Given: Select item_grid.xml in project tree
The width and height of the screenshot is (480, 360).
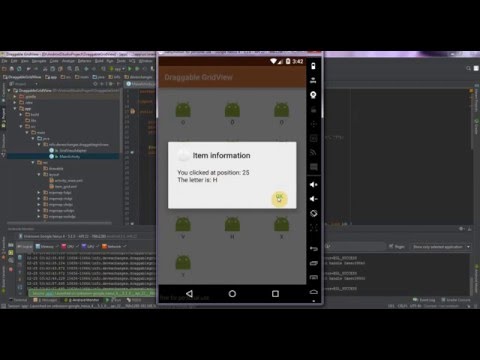Looking at the screenshot, I should pos(63,186).
